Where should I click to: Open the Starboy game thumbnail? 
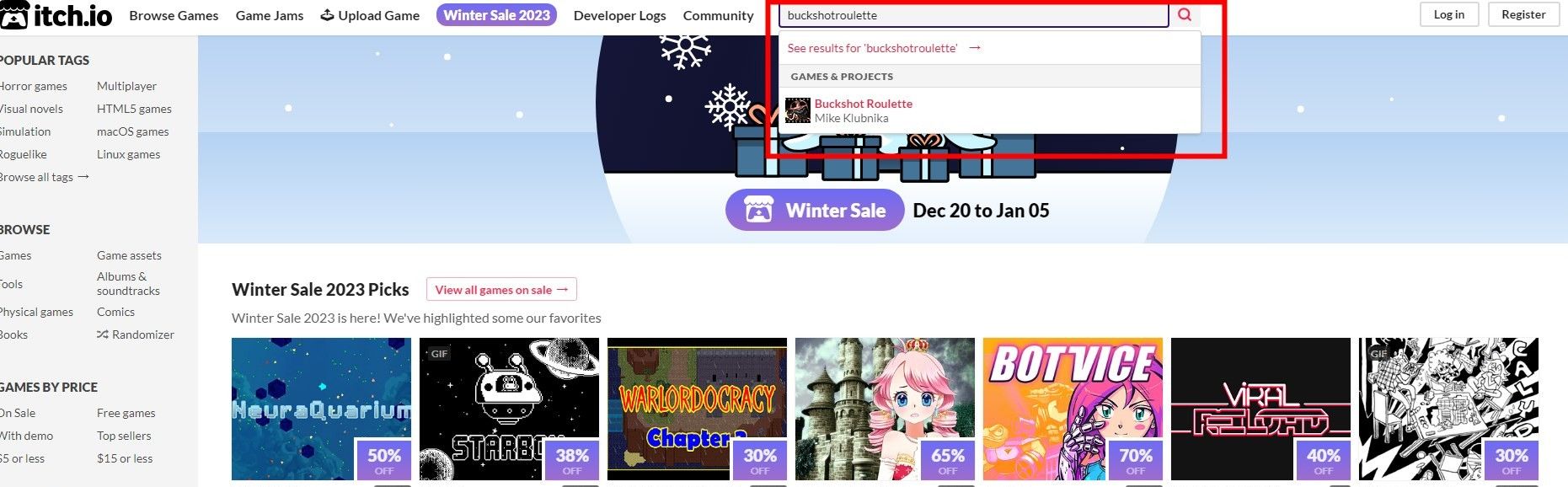(509, 409)
